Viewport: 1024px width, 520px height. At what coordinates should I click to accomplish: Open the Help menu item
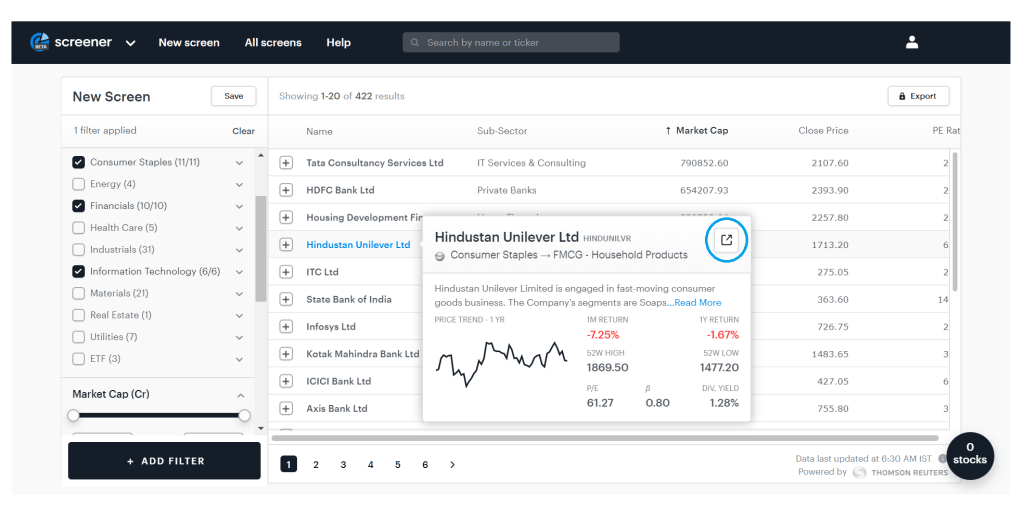tap(338, 43)
